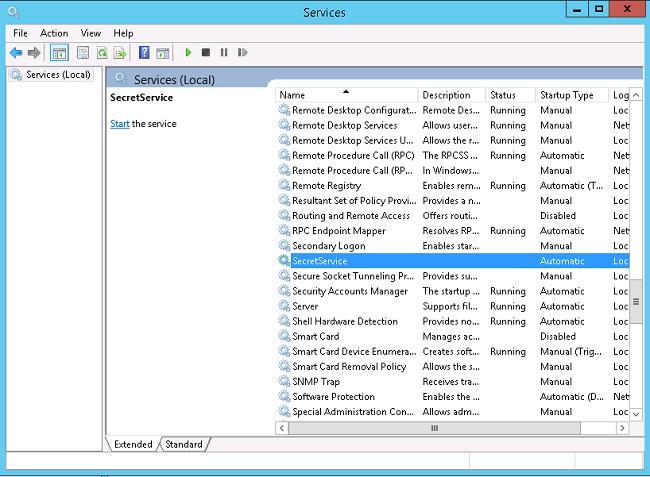Sort by the Startup Type column header
Image resolution: width=650 pixels, height=477 pixels.
pos(568,95)
